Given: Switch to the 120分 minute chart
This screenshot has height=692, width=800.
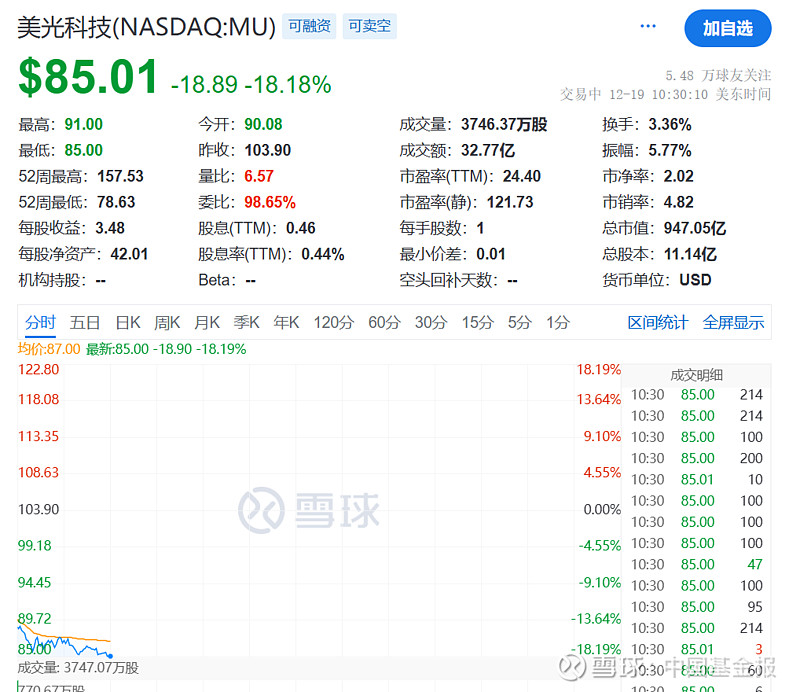Looking at the screenshot, I should coord(334,322).
